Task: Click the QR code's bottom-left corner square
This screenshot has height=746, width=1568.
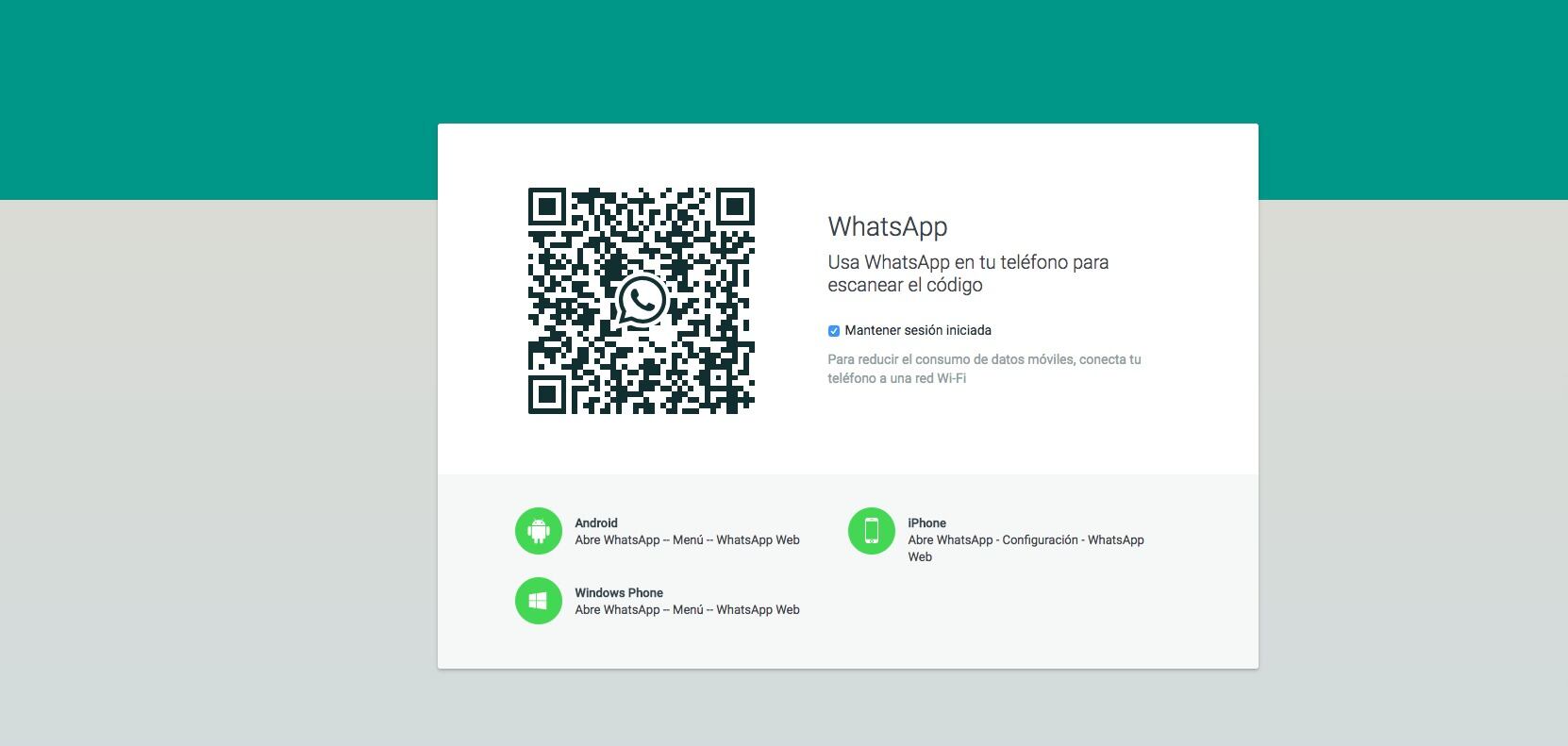Action: click(546, 395)
